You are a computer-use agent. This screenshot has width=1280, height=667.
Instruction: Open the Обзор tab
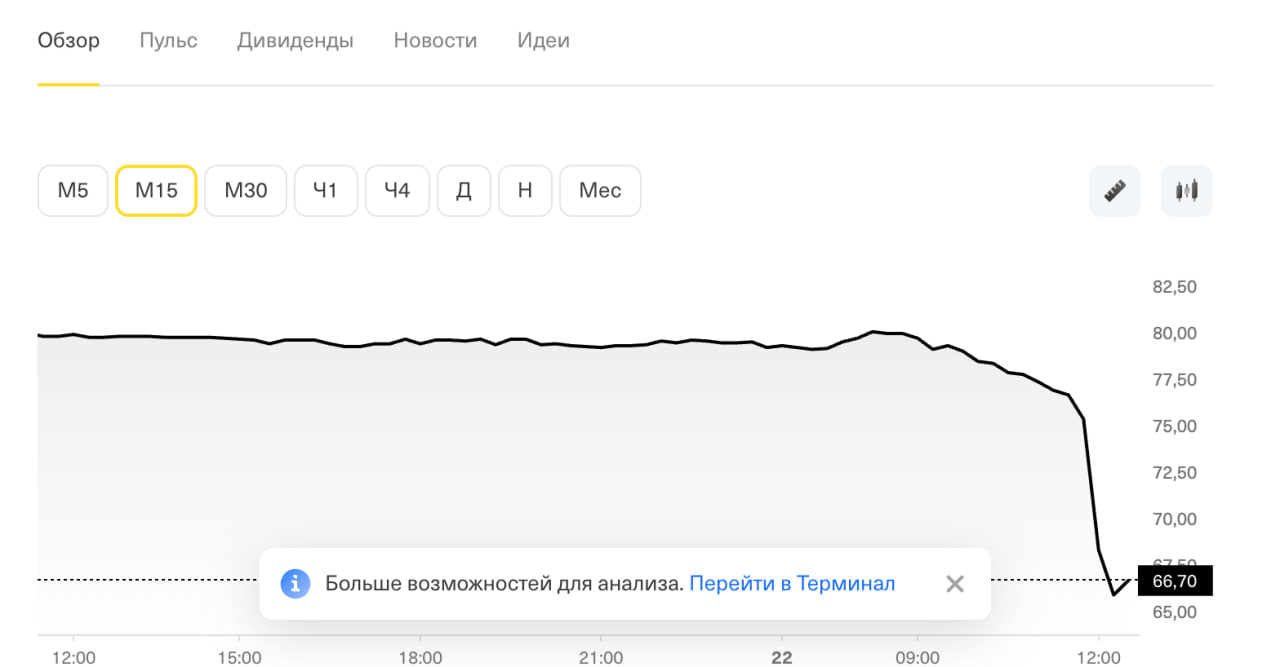[69, 41]
